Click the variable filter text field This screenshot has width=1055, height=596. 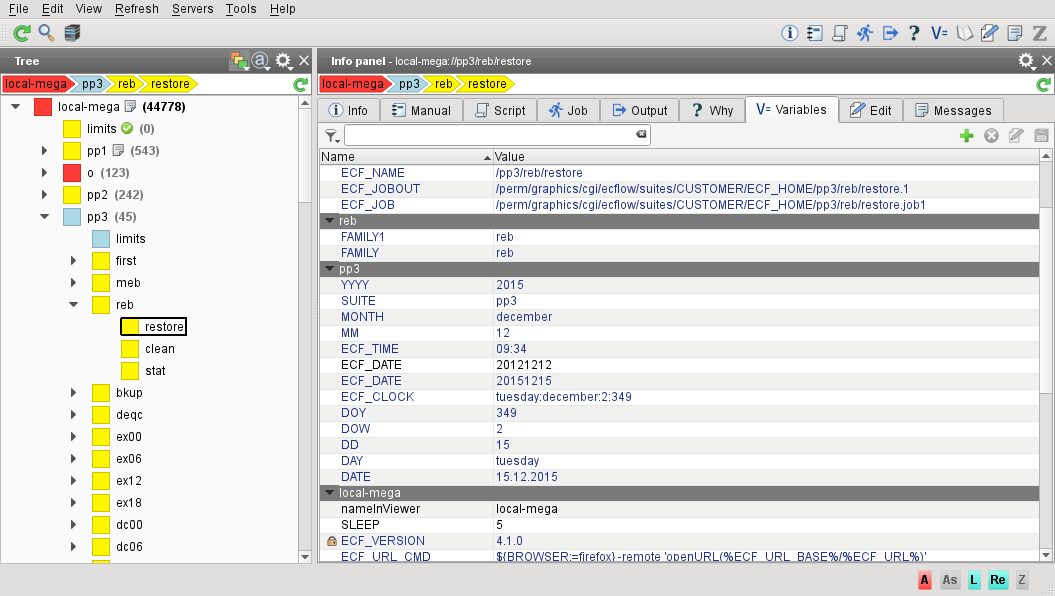tap(490, 134)
